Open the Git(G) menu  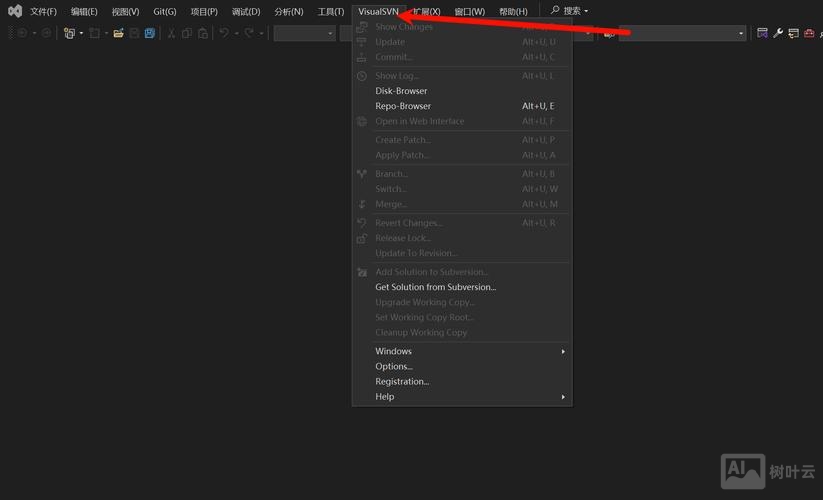[164, 11]
